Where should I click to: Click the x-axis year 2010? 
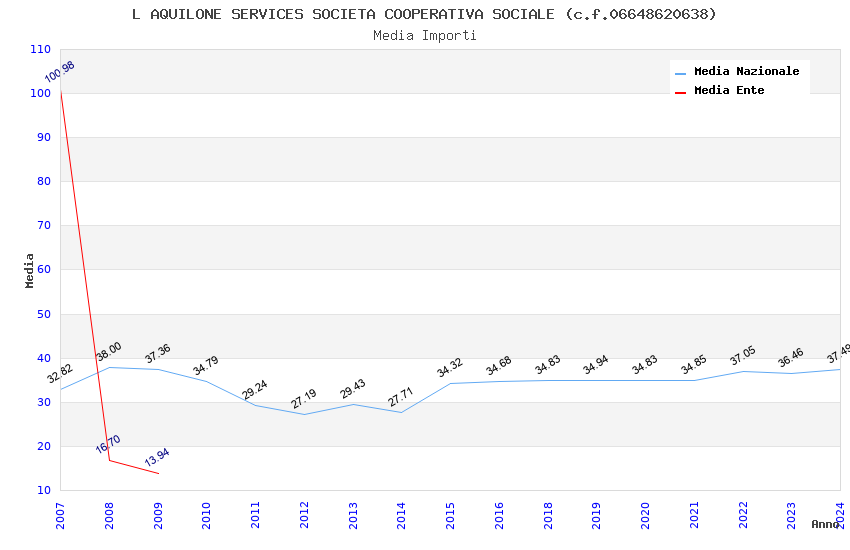click(x=207, y=515)
